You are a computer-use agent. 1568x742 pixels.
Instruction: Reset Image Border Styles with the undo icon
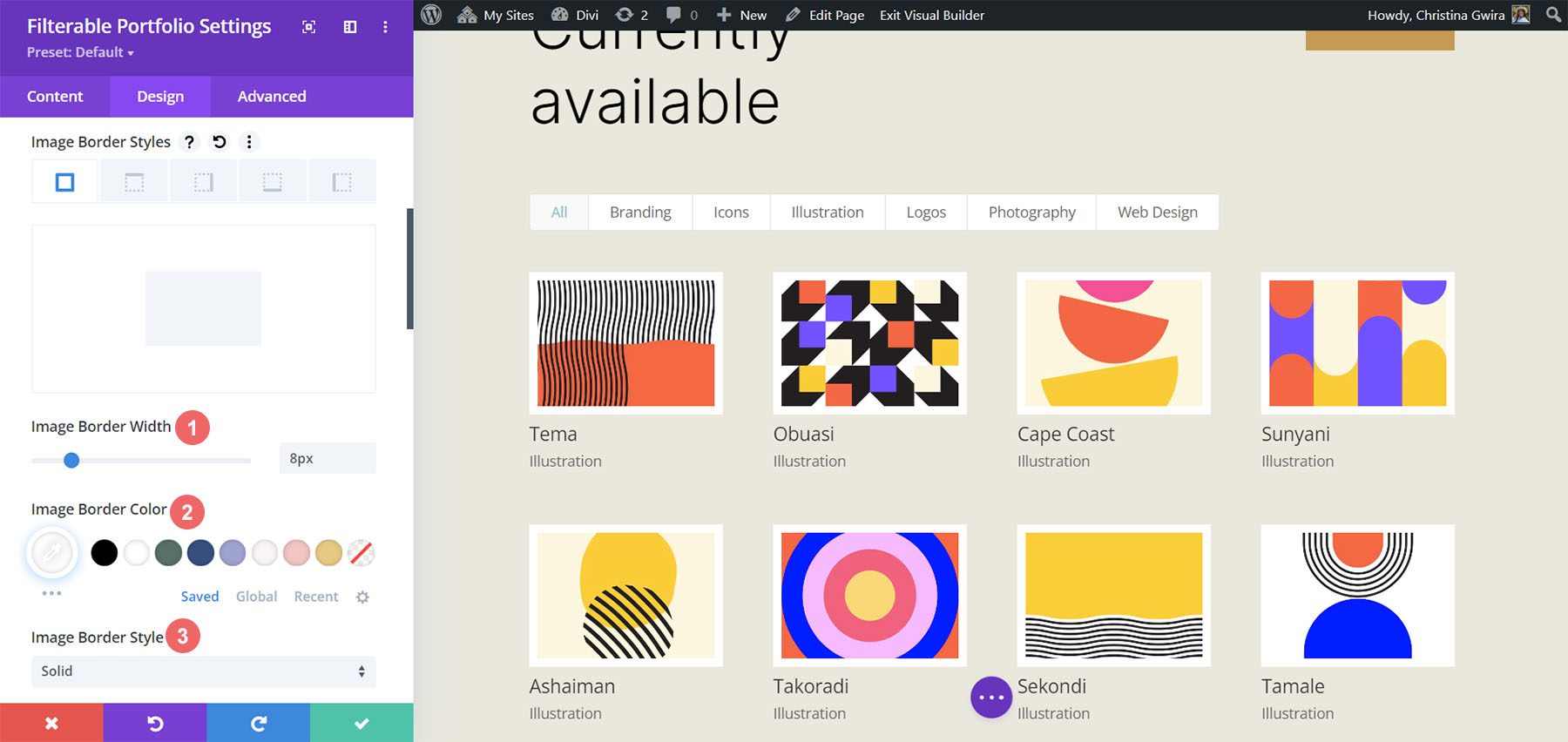(220, 142)
